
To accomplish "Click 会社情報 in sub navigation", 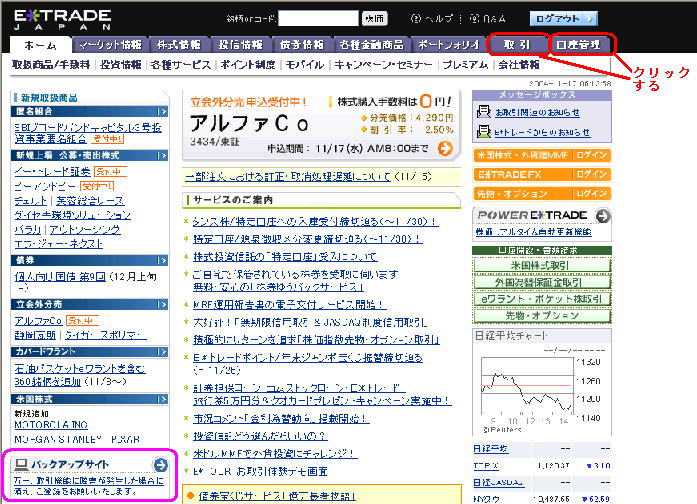I will pos(519,65).
